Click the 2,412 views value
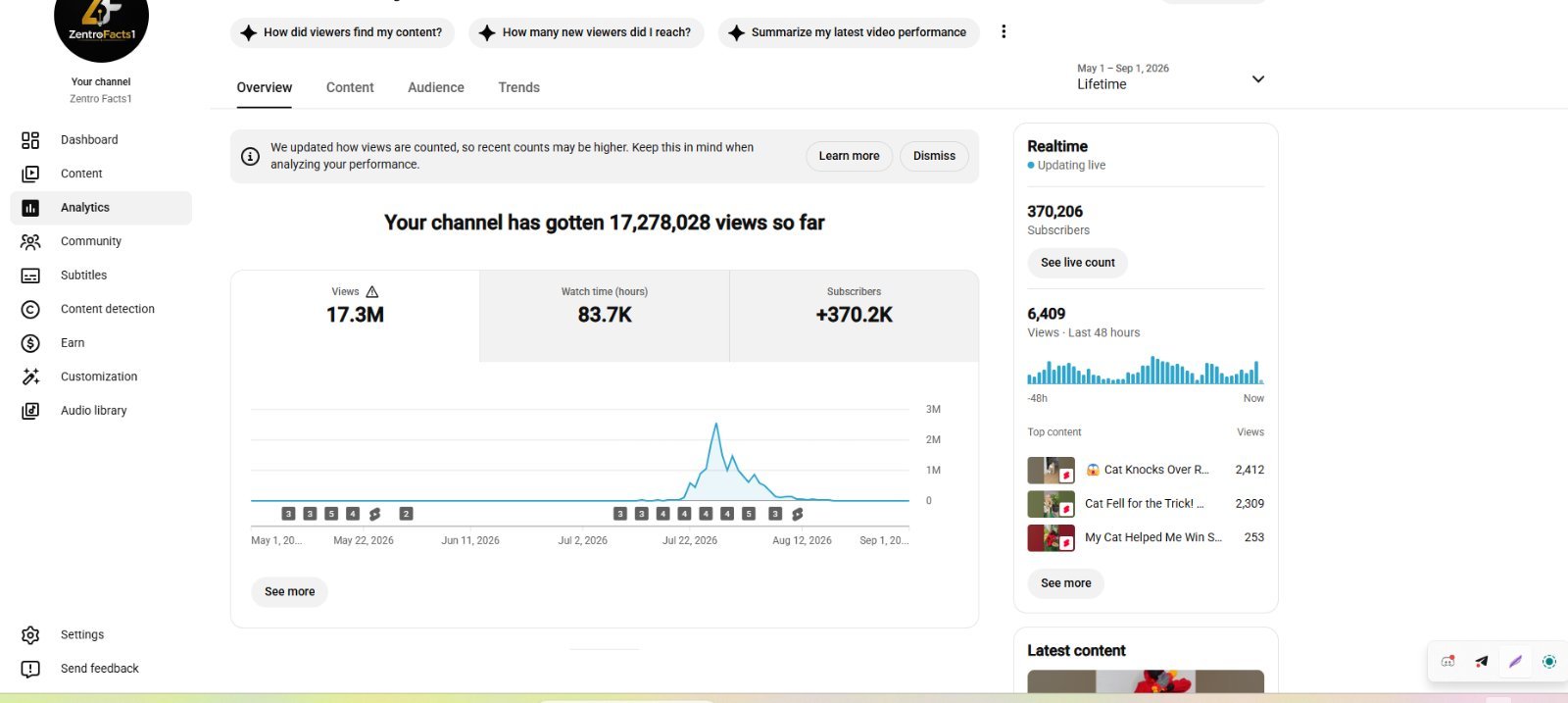The height and width of the screenshot is (703, 1568). coord(1249,470)
